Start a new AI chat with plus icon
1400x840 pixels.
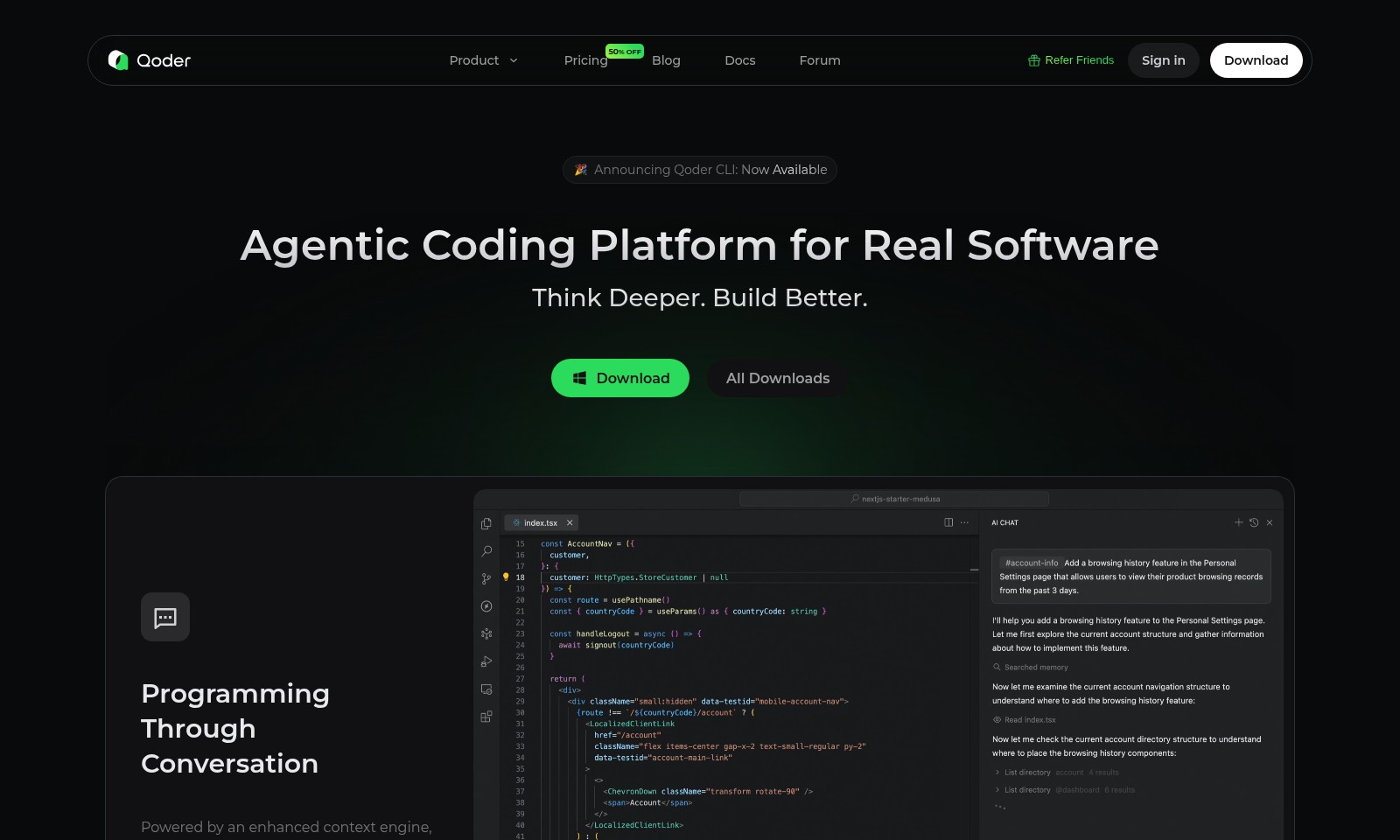click(1238, 522)
